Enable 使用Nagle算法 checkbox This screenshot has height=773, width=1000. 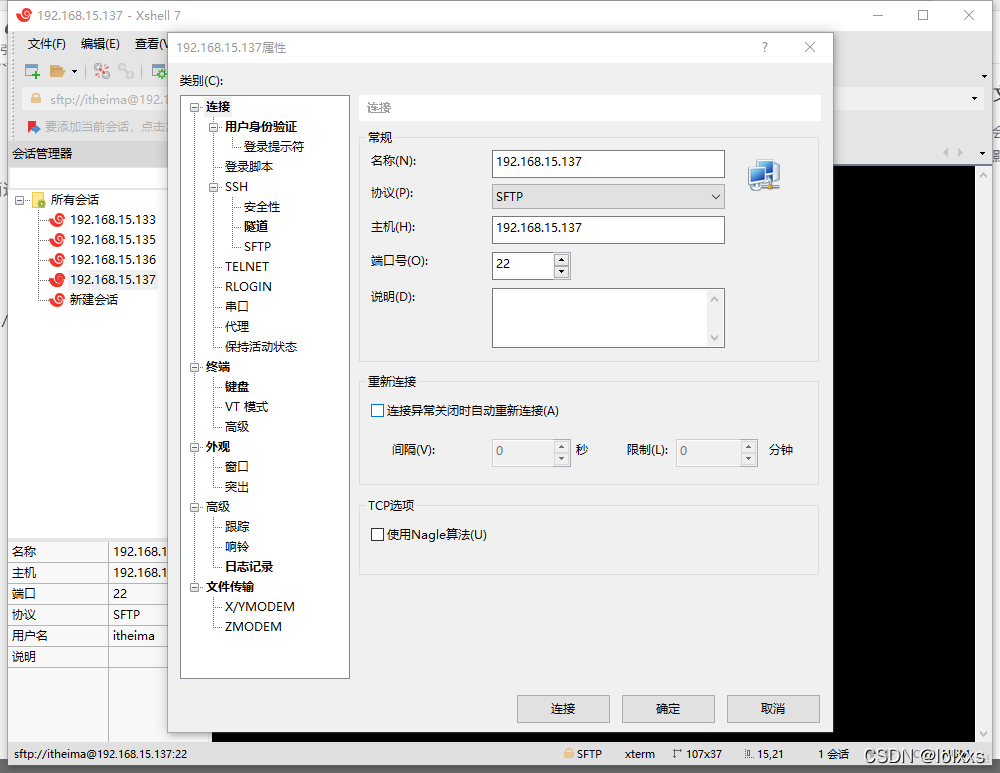(x=378, y=534)
